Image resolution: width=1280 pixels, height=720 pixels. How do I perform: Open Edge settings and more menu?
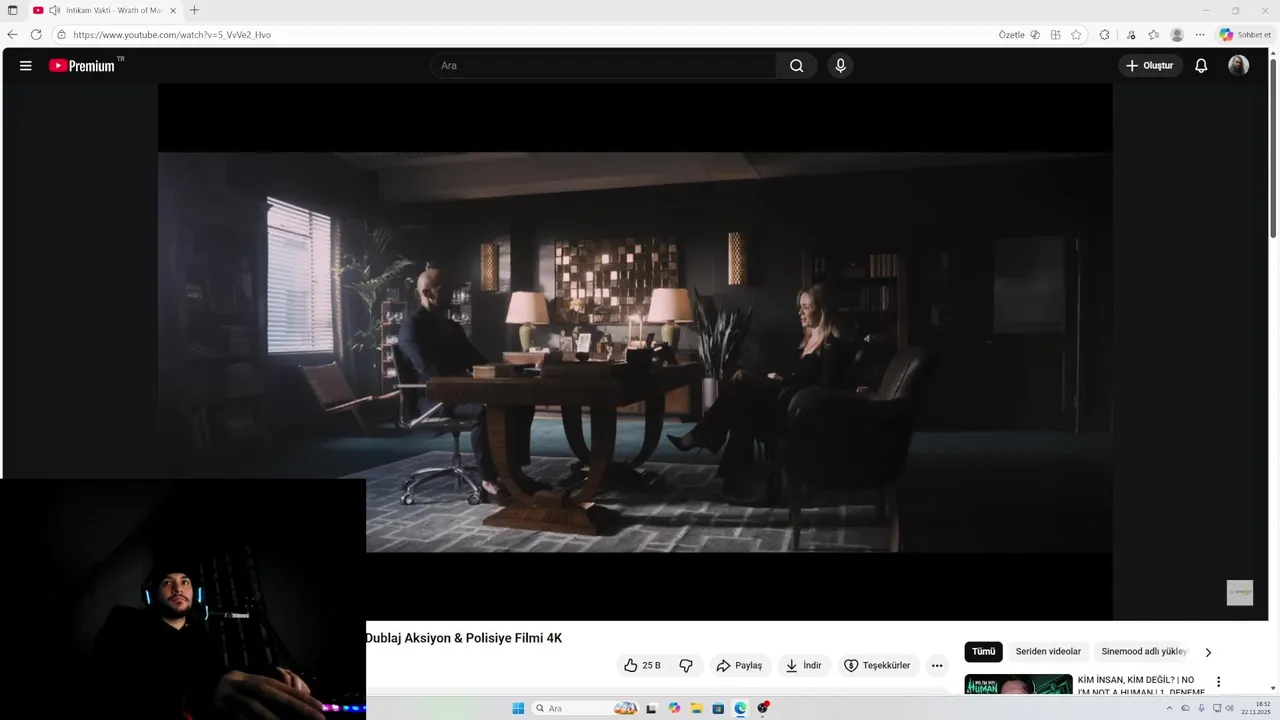[x=1200, y=35]
